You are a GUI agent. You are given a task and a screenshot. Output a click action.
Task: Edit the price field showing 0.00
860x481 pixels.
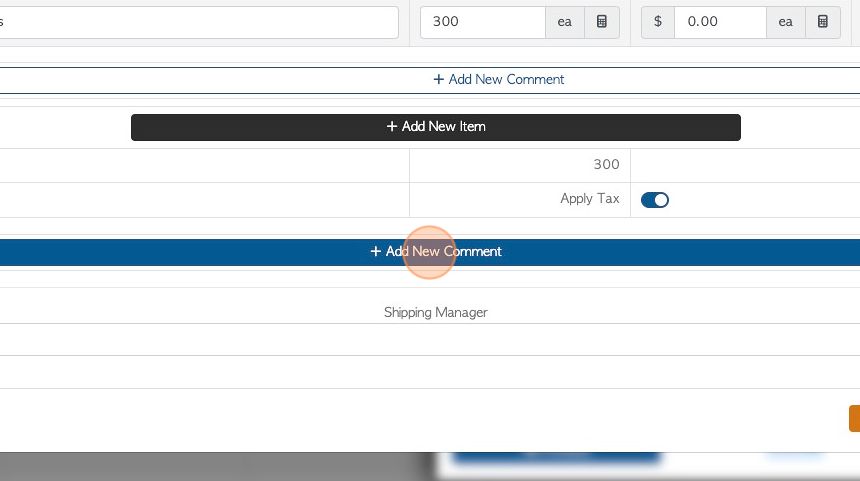[720, 22]
